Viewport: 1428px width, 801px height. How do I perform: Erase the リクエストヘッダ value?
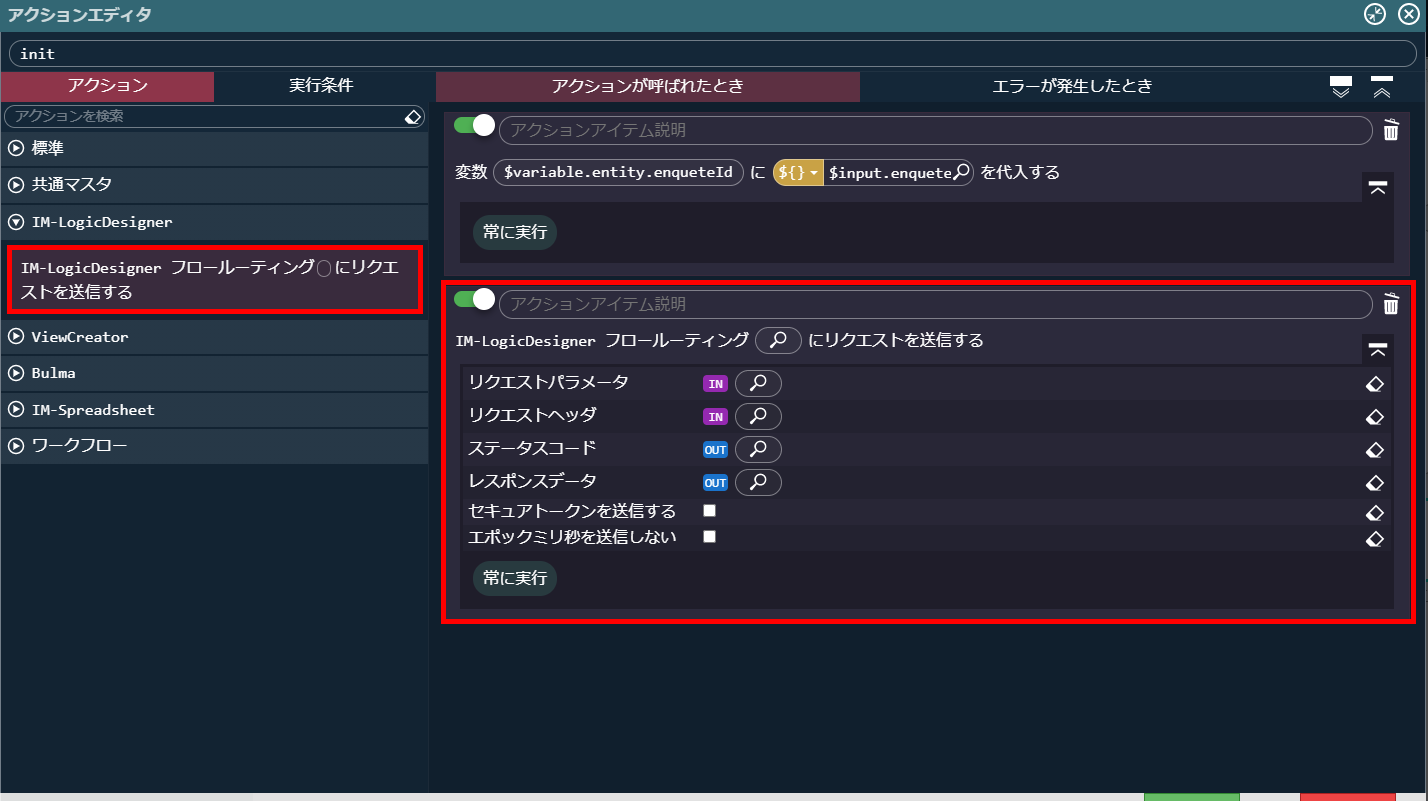coord(1374,417)
